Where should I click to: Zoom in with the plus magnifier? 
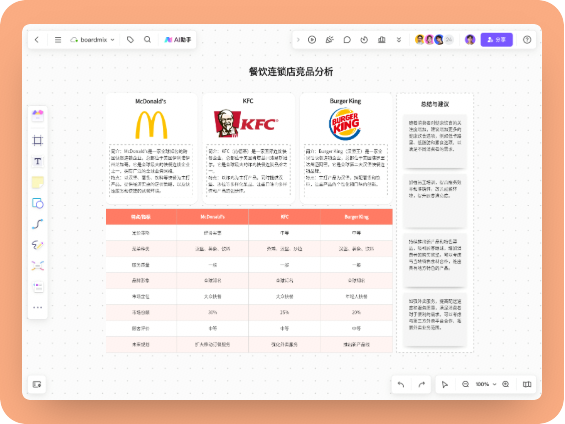[506, 384]
